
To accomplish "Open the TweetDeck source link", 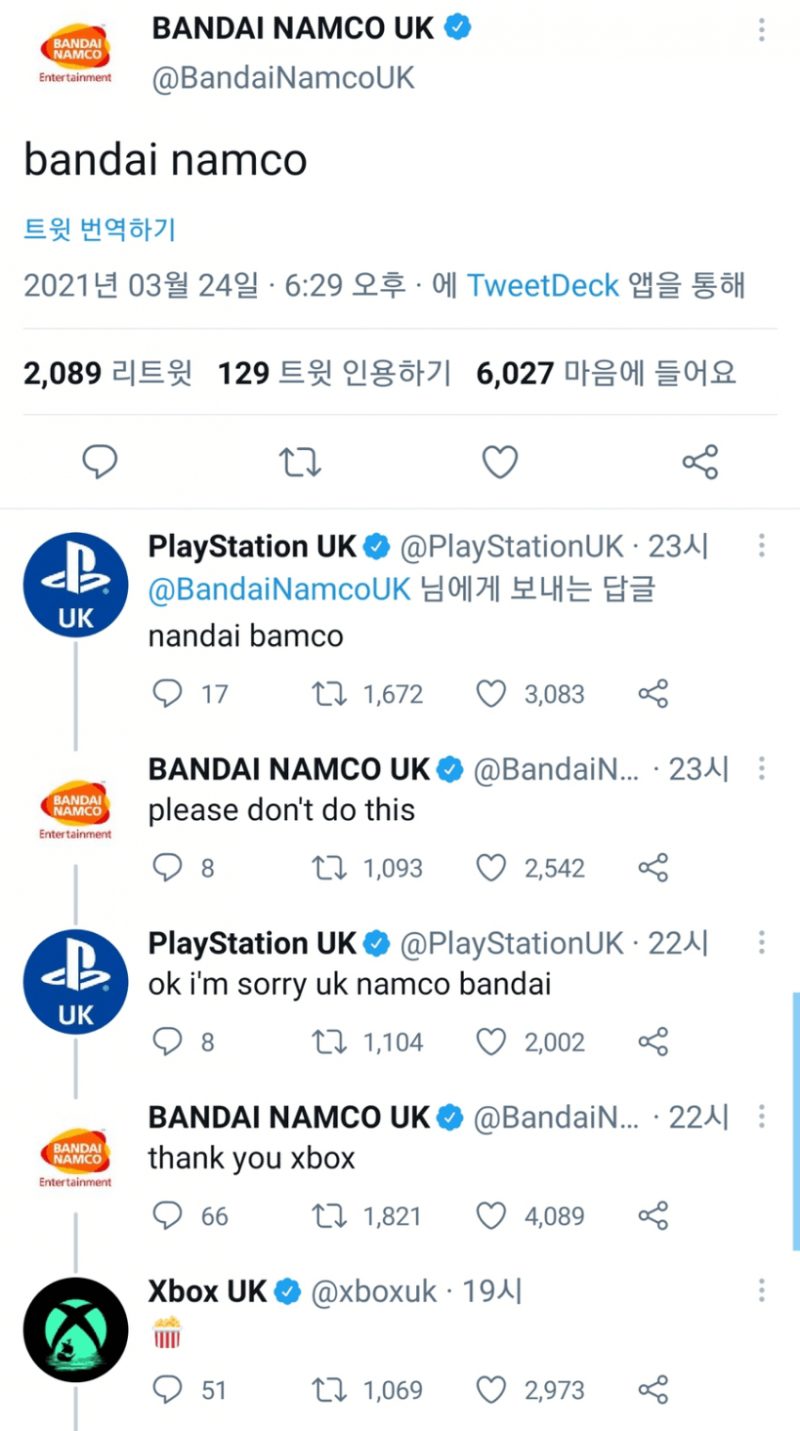I will click(543, 286).
